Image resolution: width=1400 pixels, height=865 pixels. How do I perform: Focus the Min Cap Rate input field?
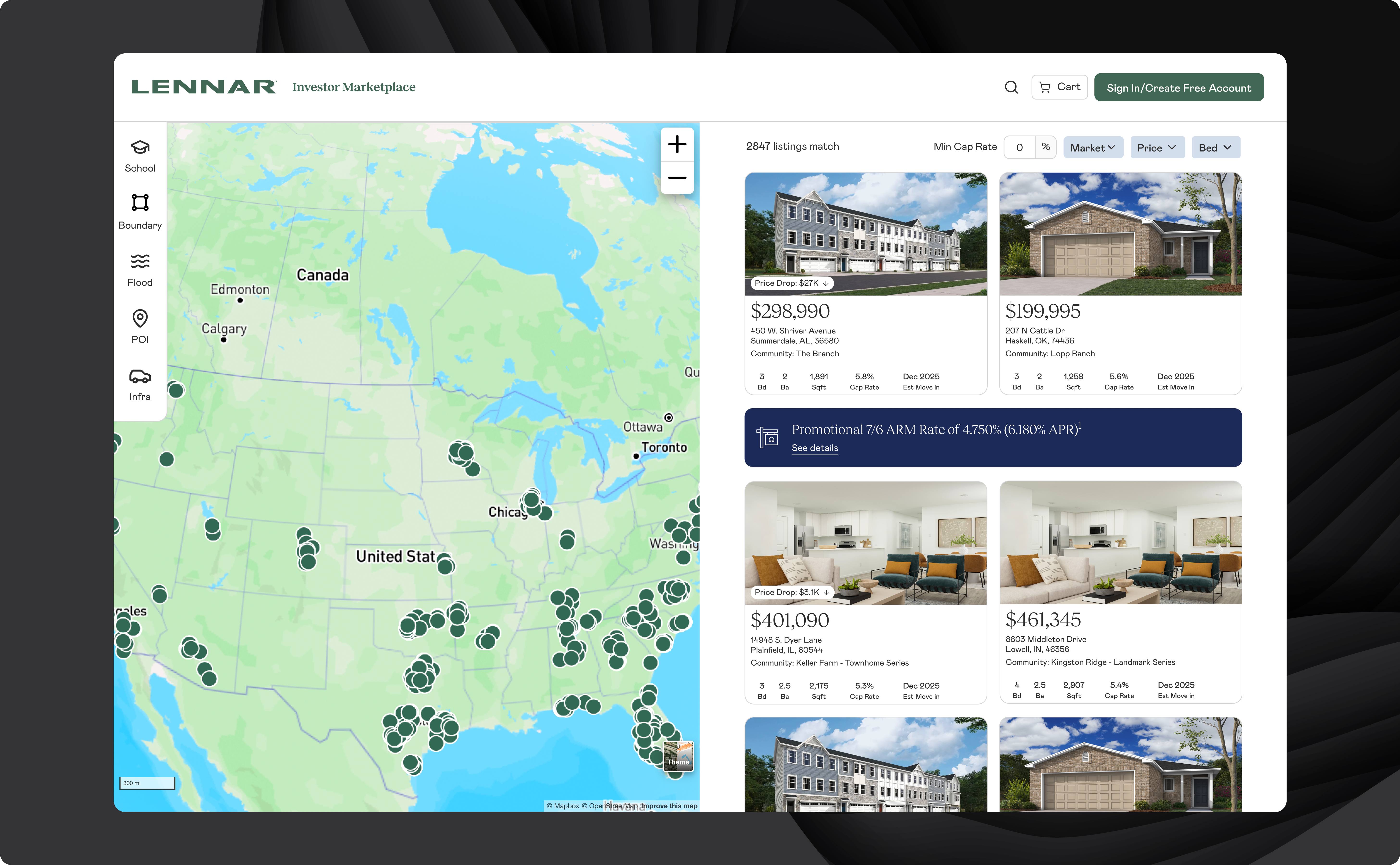[x=1020, y=147]
